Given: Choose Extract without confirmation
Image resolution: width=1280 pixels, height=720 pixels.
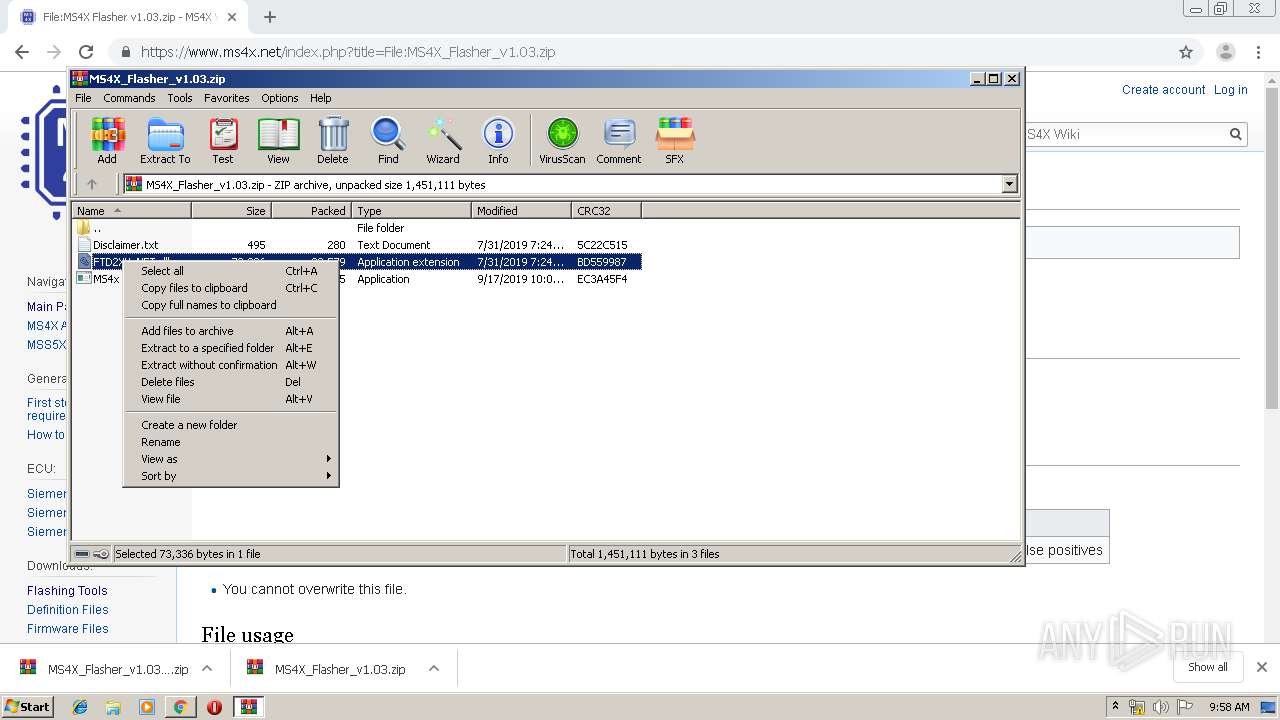Looking at the screenshot, I should point(231,365).
